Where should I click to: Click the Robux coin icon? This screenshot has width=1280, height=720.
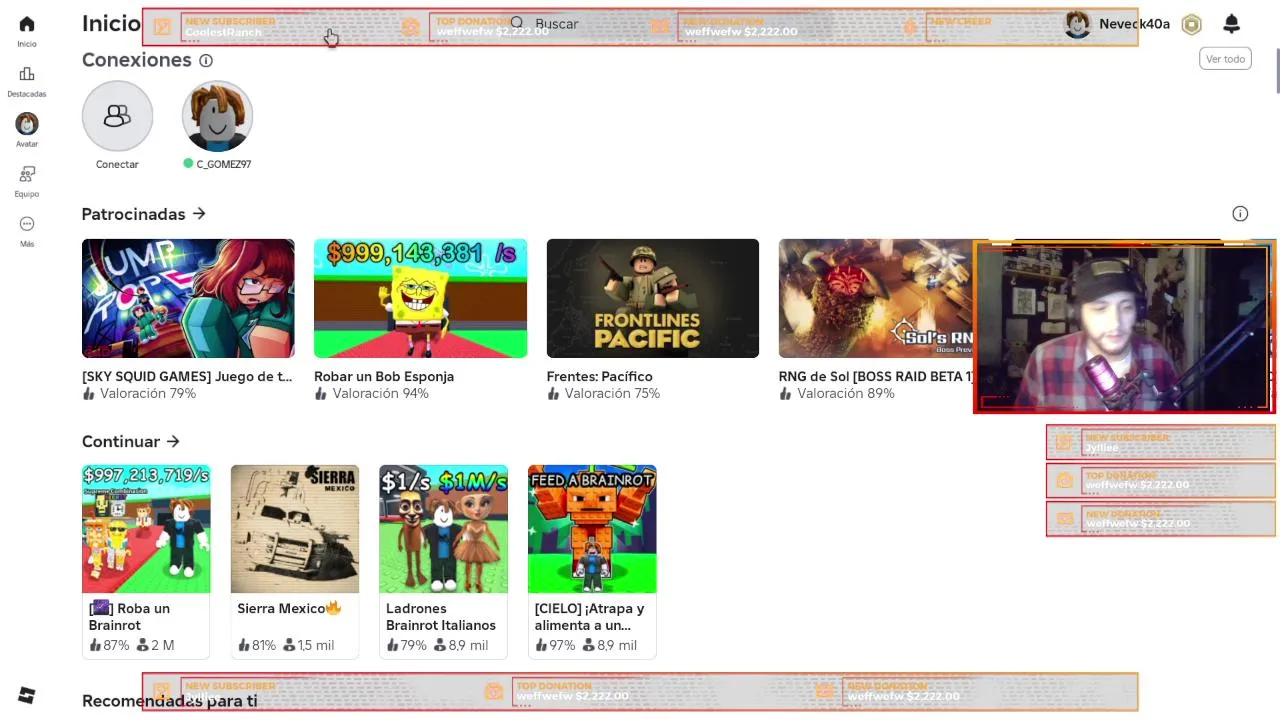pyautogui.click(x=1191, y=25)
